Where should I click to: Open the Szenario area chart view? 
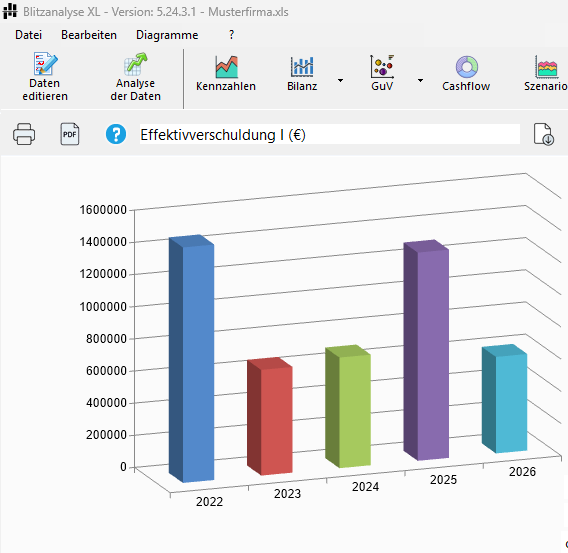point(546,74)
